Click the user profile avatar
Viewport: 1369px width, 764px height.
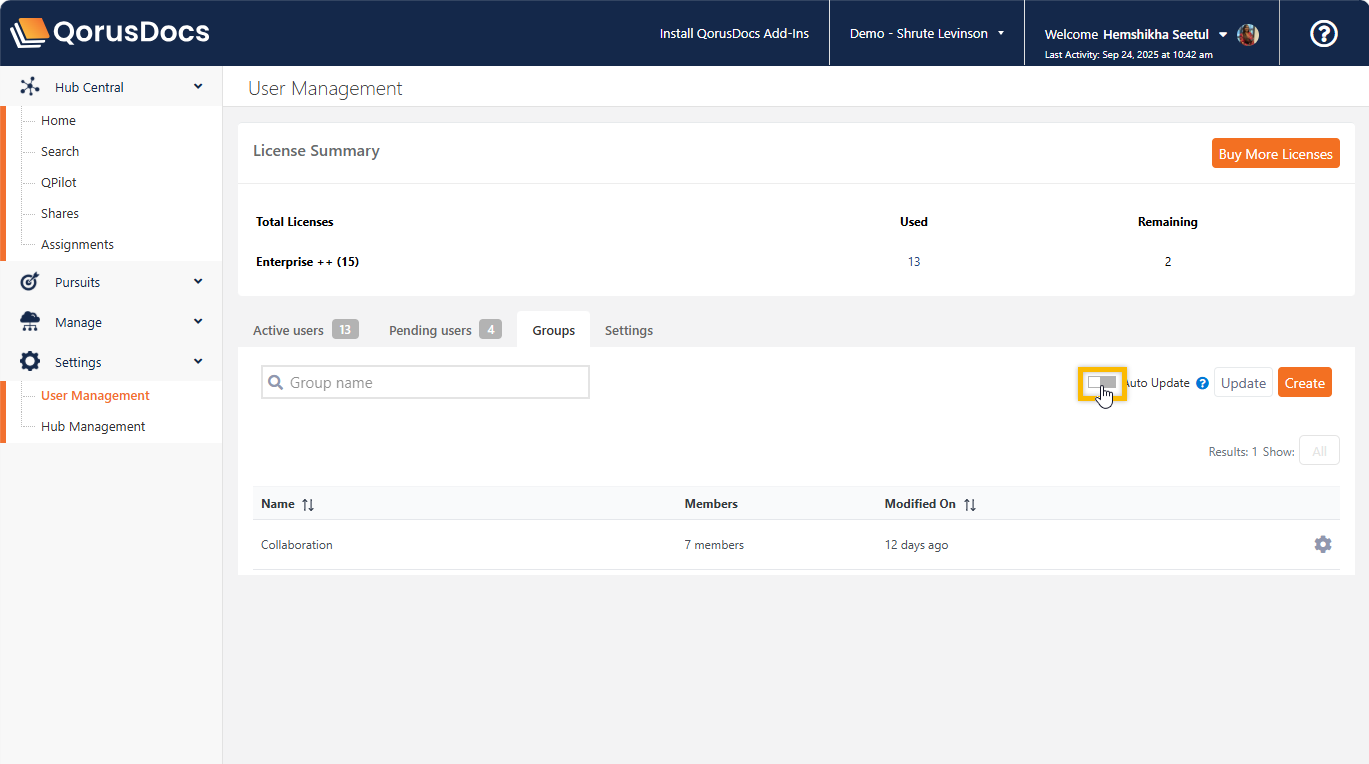pyautogui.click(x=1248, y=35)
